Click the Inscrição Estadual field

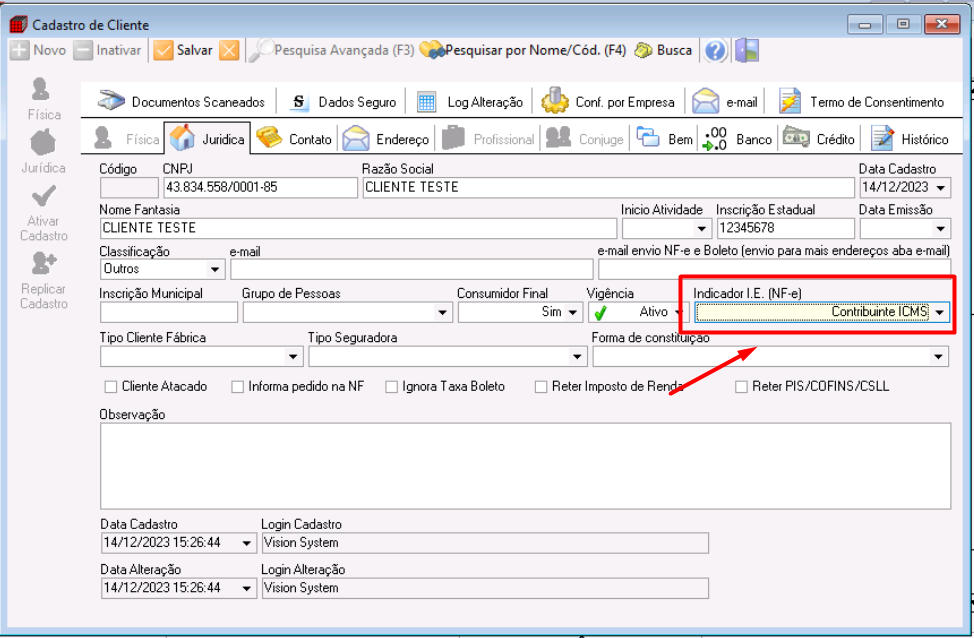coord(785,229)
